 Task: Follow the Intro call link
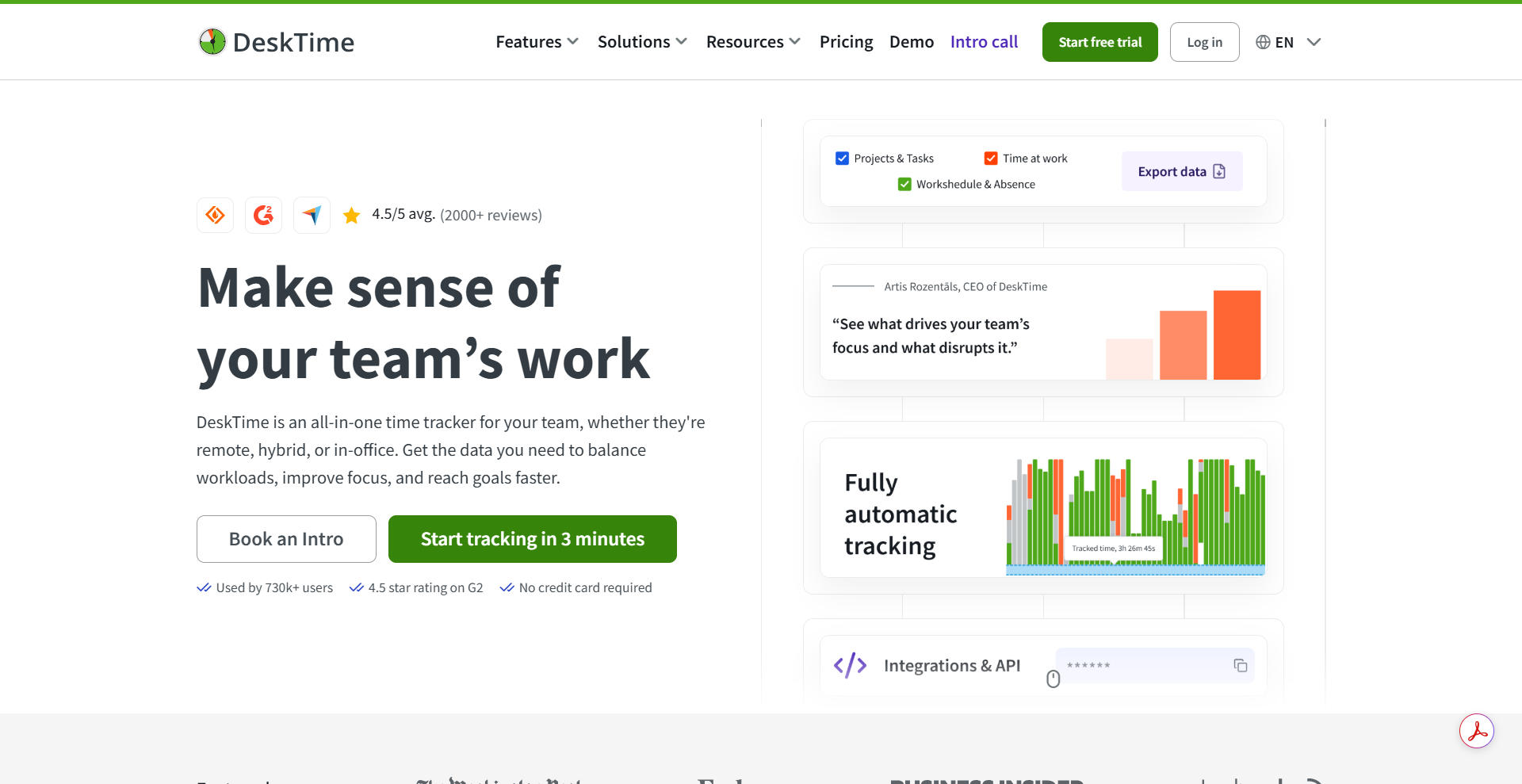click(x=984, y=42)
